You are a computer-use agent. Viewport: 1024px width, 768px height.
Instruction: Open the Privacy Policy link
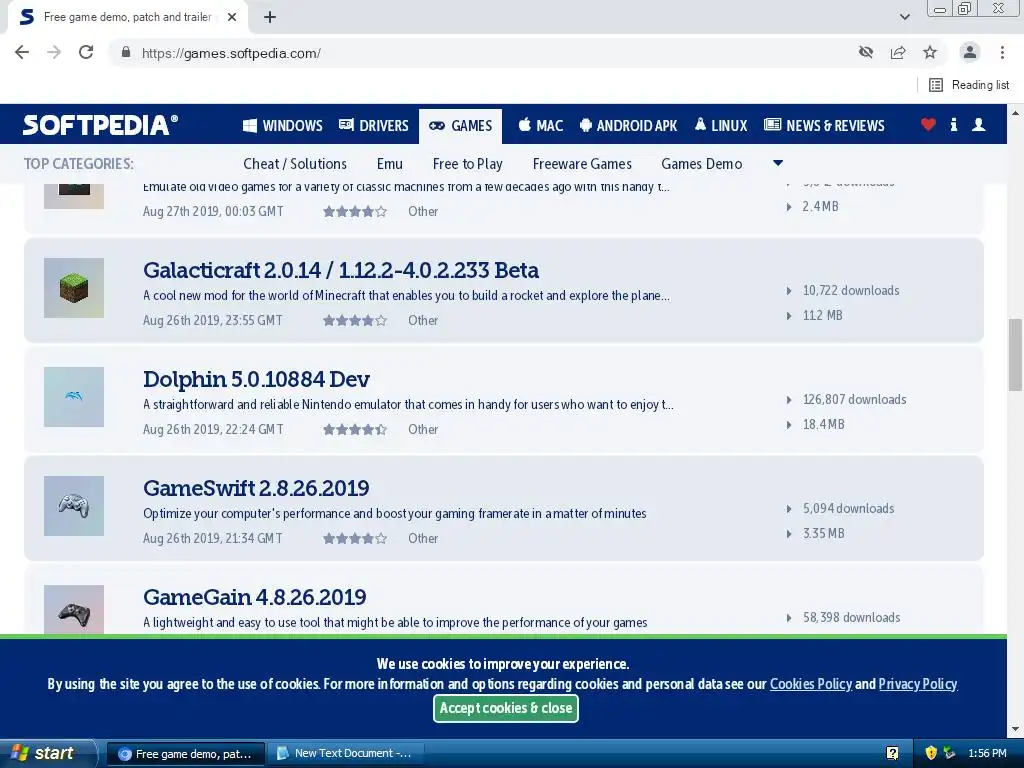(x=918, y=684)
